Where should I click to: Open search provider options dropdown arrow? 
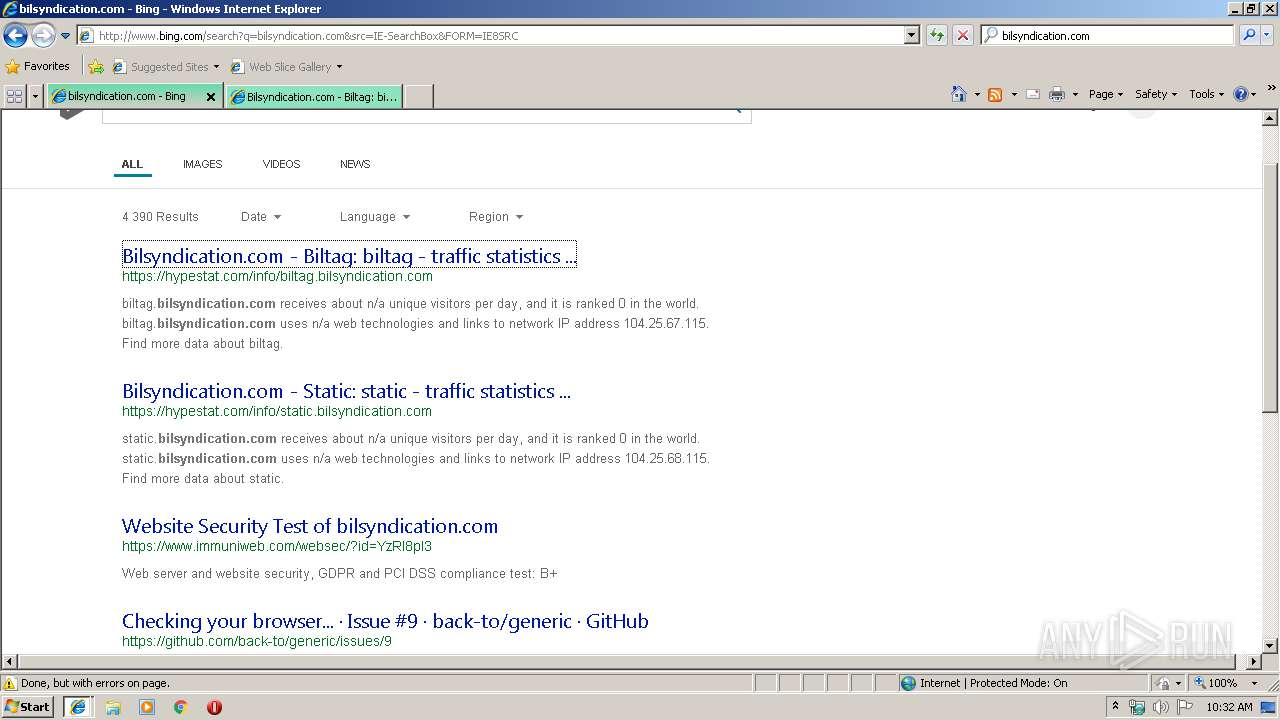click(x=1267, y=35)
